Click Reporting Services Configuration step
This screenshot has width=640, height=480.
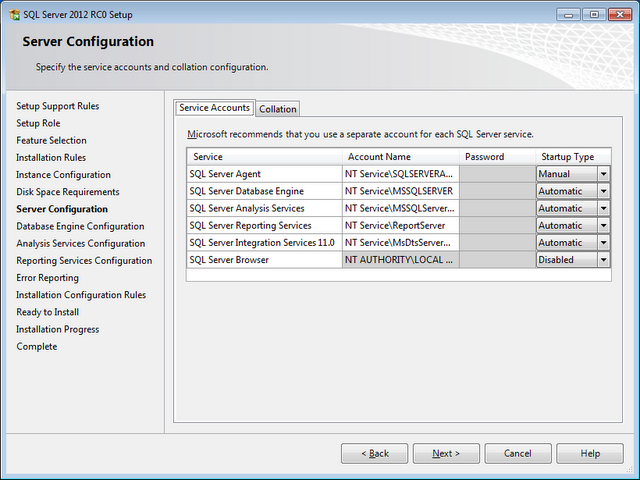pos(84,260)
